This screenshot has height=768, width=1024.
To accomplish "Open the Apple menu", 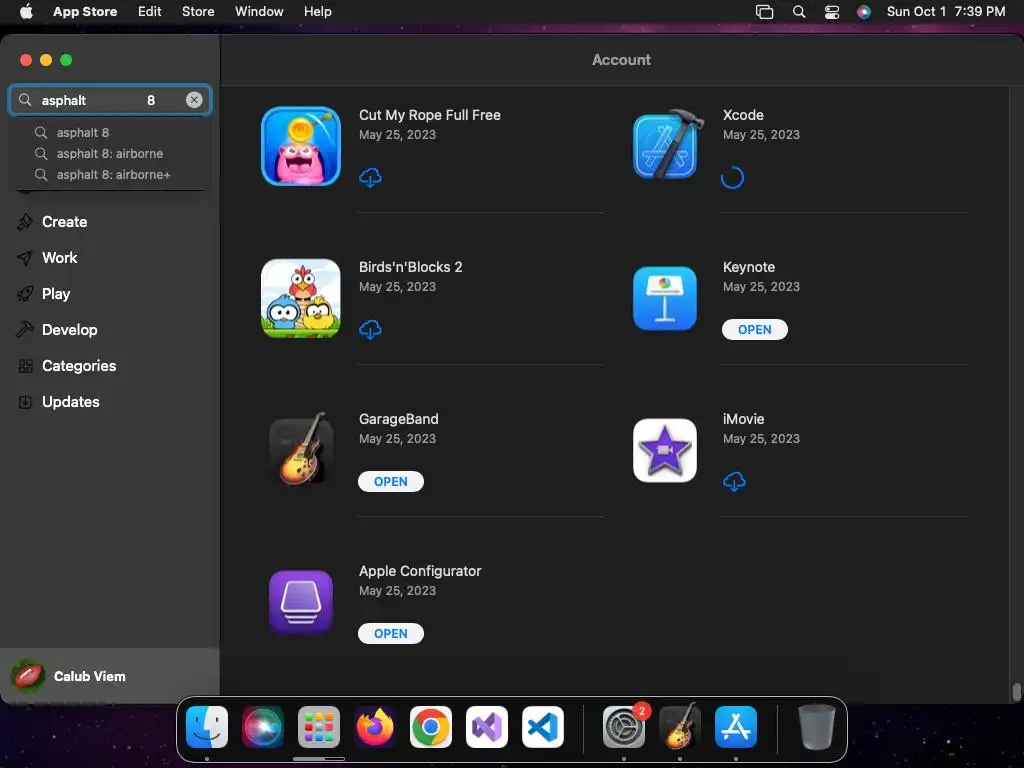I will [x=26, y=12].
